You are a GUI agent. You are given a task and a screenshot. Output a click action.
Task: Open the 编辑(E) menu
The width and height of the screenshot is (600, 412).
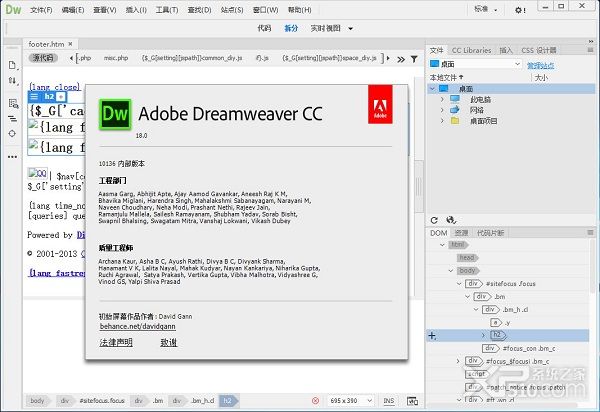pos(73,10)
